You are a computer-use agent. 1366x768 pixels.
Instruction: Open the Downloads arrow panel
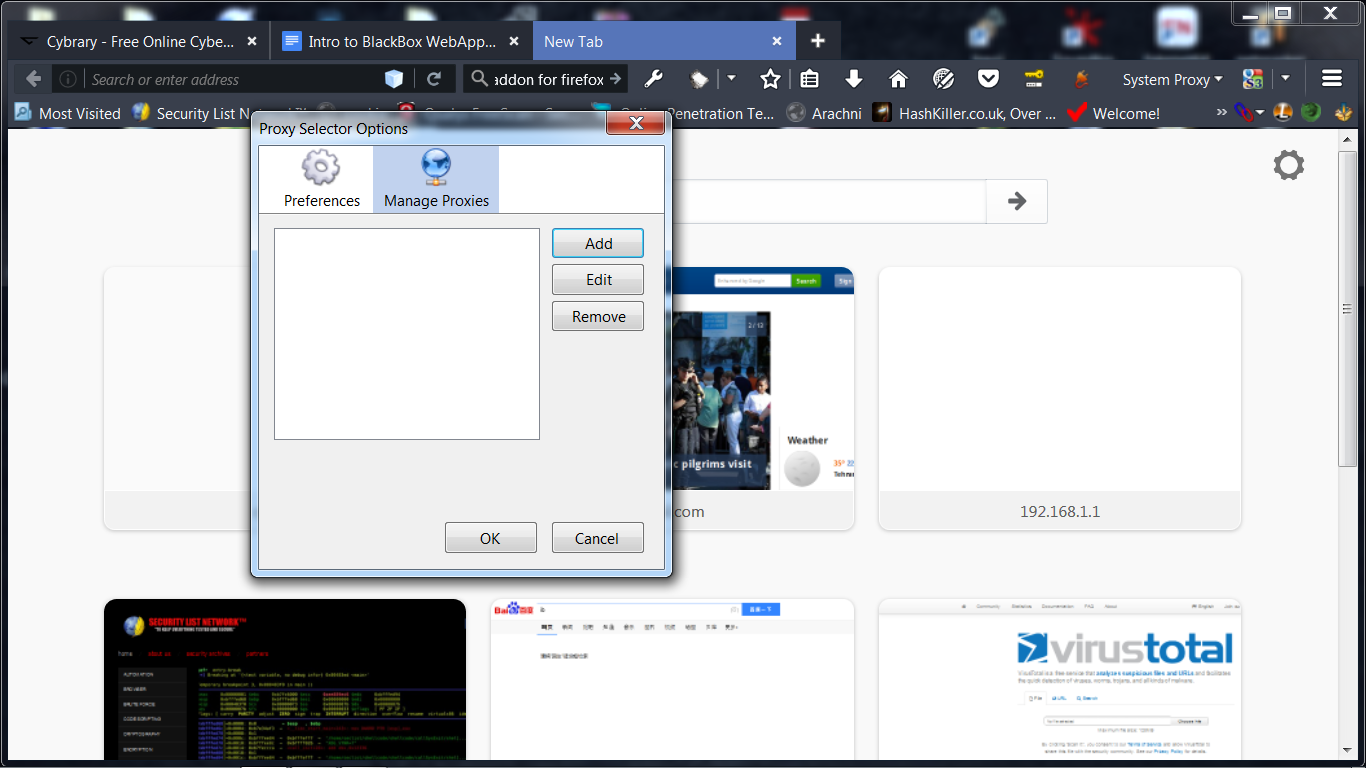pyautogui.click(x=854, y=79)
